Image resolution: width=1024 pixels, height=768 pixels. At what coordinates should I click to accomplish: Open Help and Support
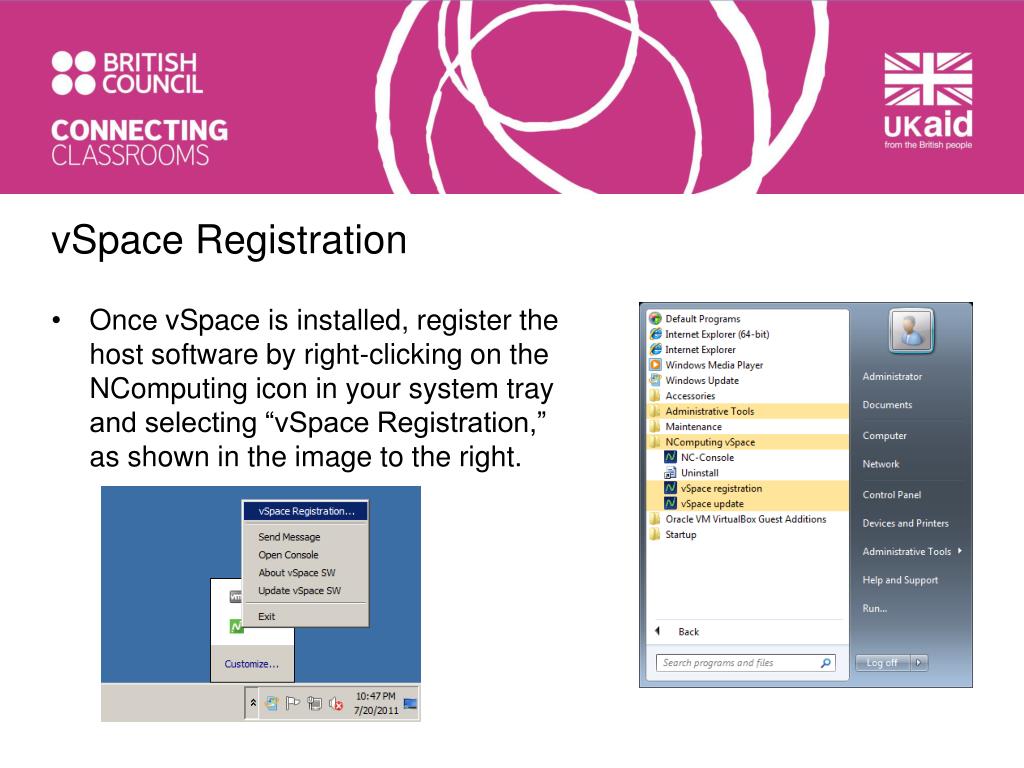click(x=900, y=580)
